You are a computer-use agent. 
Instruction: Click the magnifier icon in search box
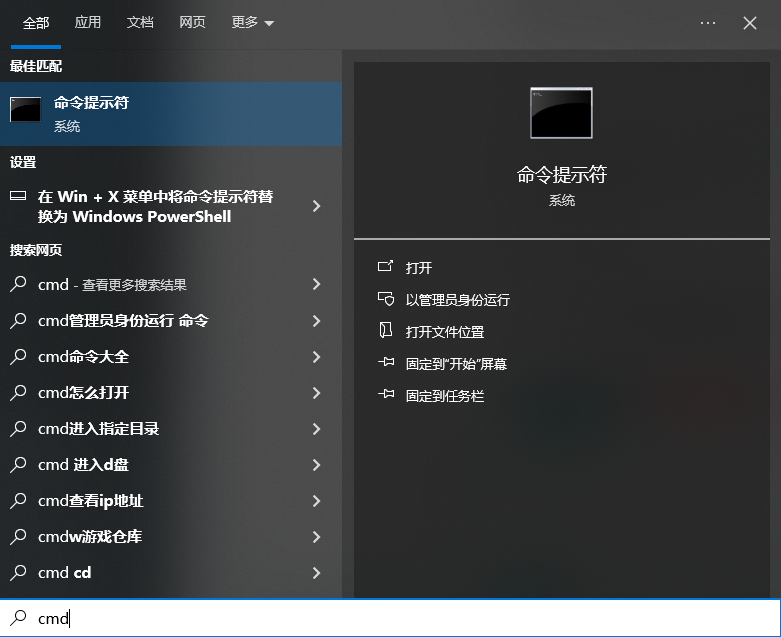point(18,618)
